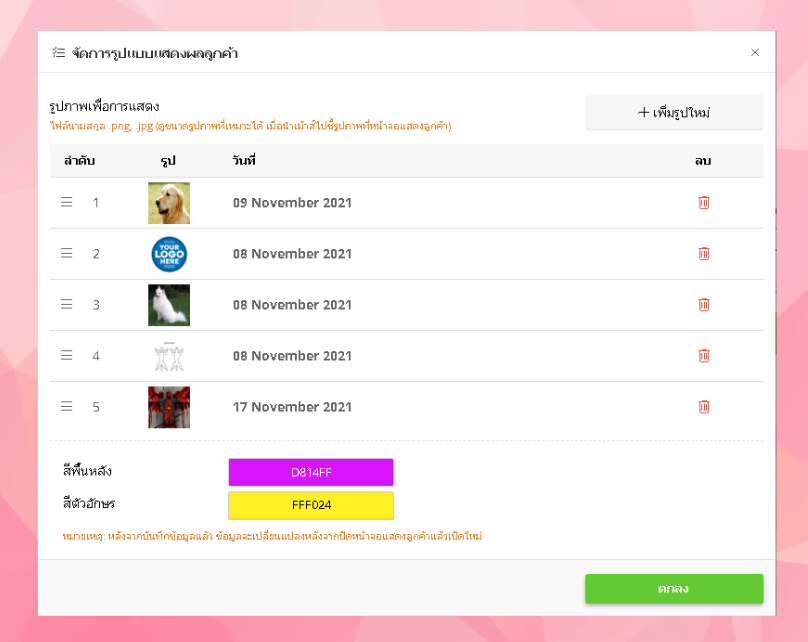The width and height of the screenshot is (808, 642).
Task: Select the white fluffy dog thumbnail
Action: pyautogui.click(x=169, y=305)
